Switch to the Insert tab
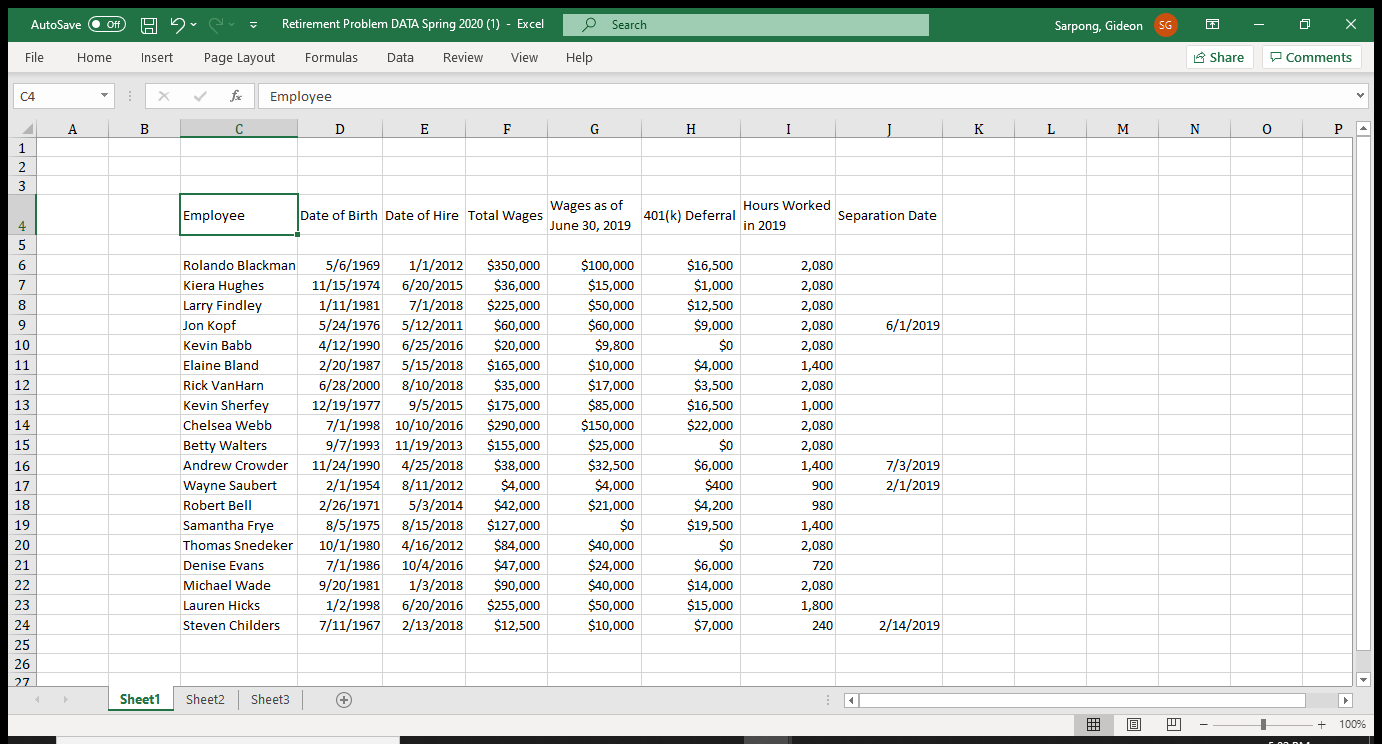The height and width of the screenshot is (744, 1382). coord(157,57)
